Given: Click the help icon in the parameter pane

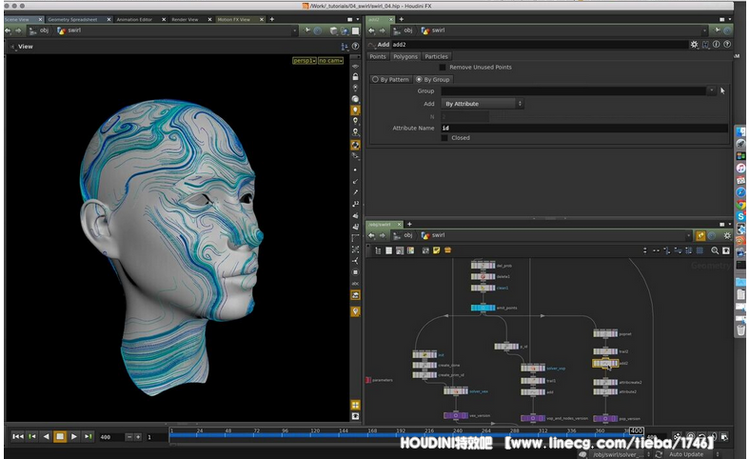Looking at the screenshot, I should (x=727, y=44).
